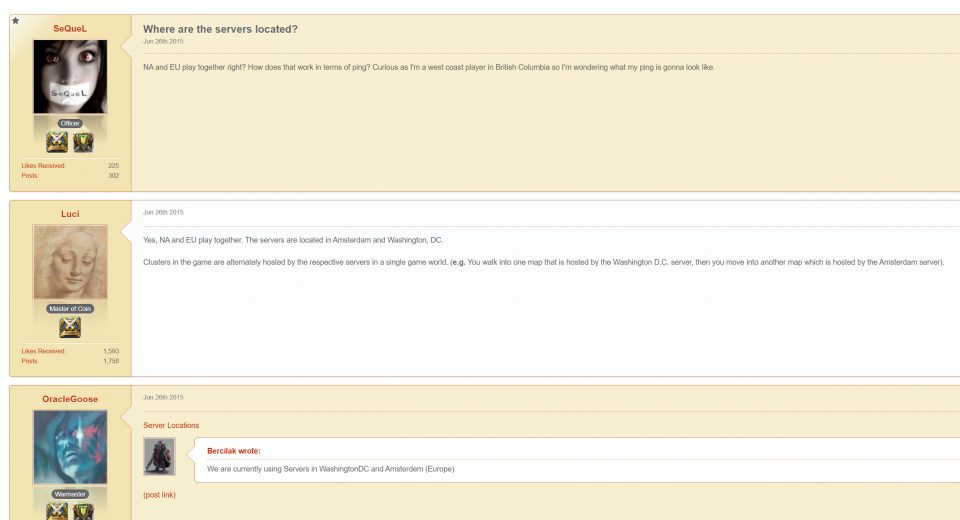Click Luci's crossed-swords badge icon
This screenshot has width=960, height=520.
click(x=70, y=327)
